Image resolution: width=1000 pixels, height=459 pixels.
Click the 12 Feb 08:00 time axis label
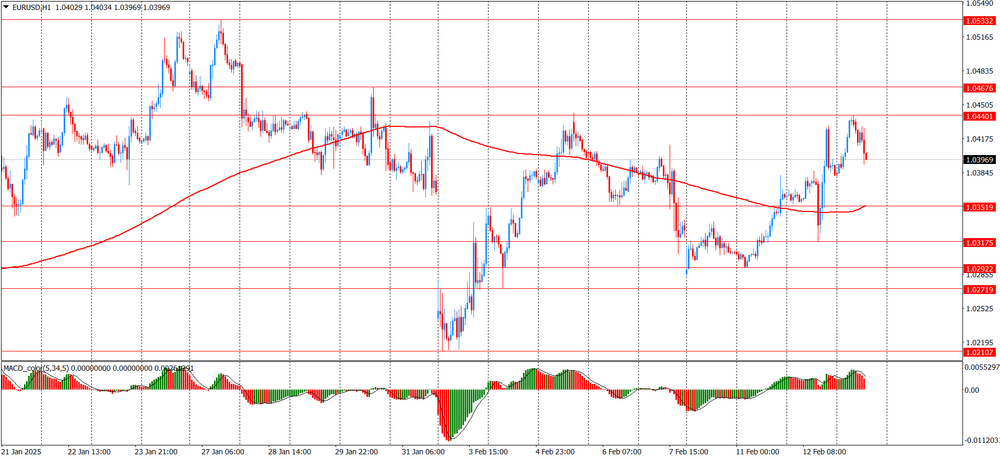click(825, 451)
